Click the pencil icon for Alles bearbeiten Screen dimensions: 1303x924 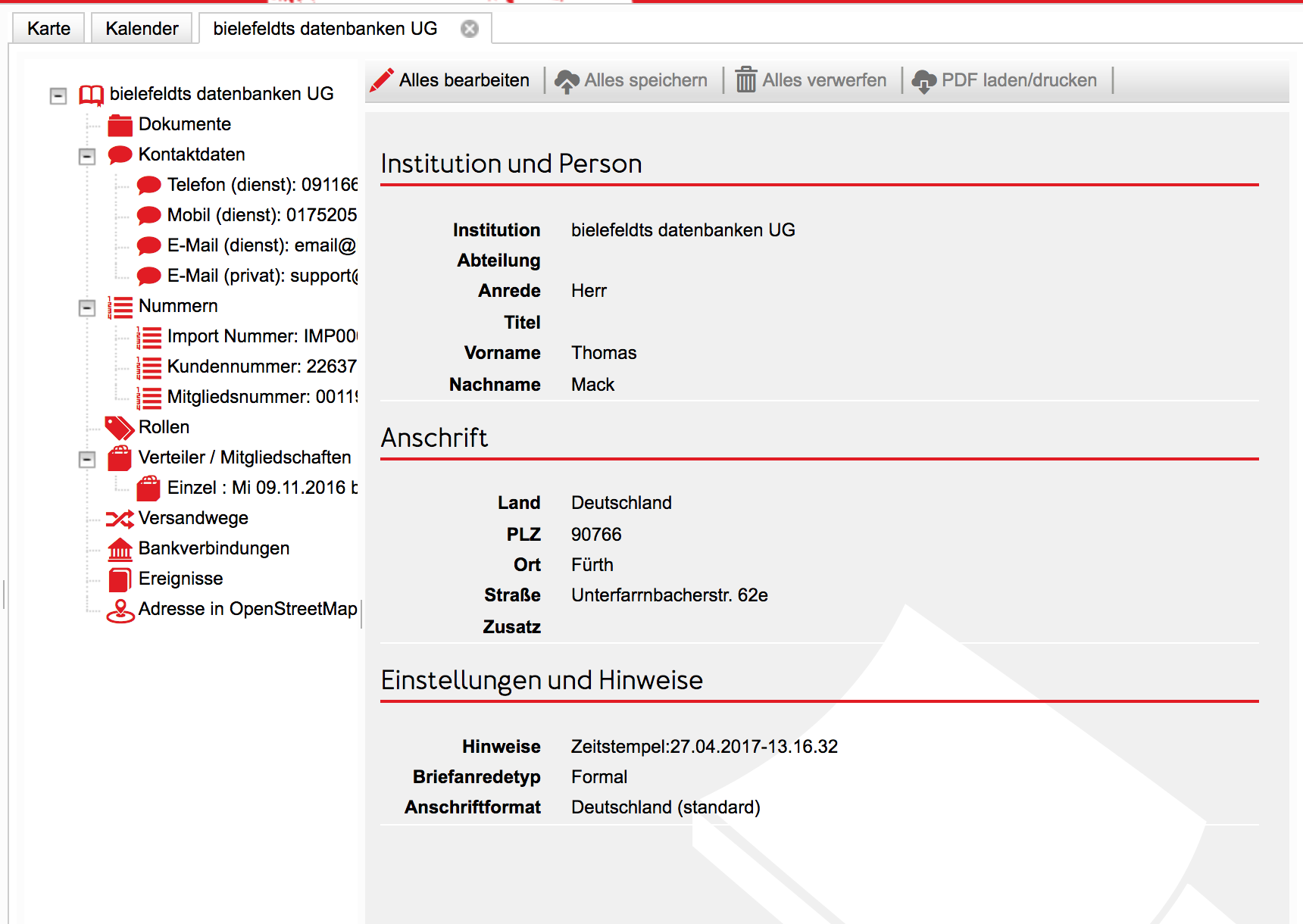382,80
